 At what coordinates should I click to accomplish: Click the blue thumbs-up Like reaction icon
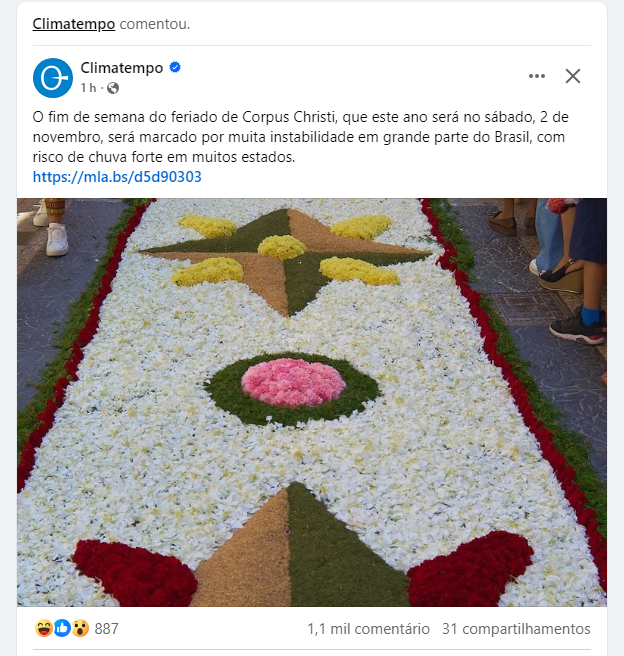pyautogui.click(x=62, y=628)
